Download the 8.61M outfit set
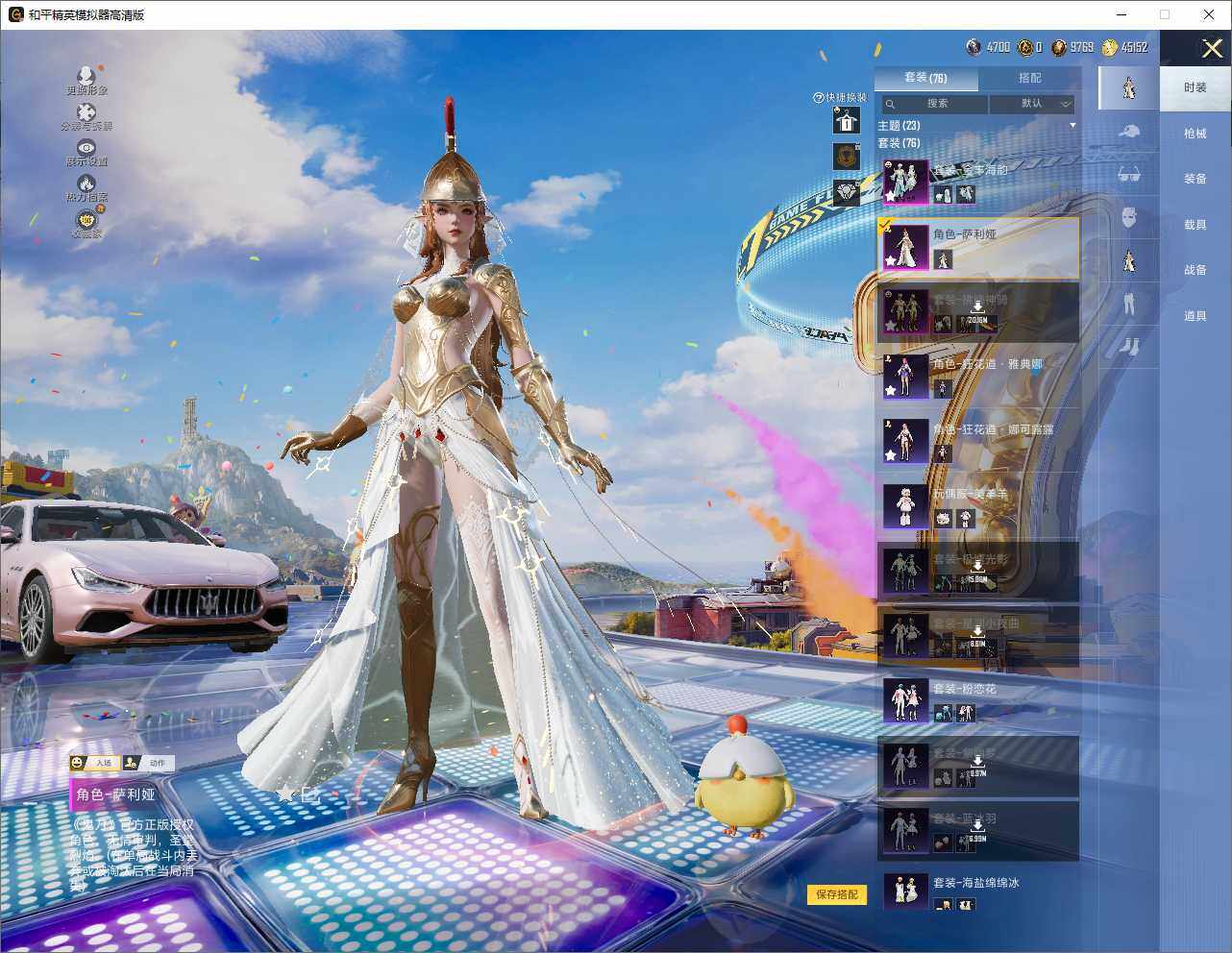This screenshot has height=953, width=1232. pyautogui.click(x=977, y=633)
